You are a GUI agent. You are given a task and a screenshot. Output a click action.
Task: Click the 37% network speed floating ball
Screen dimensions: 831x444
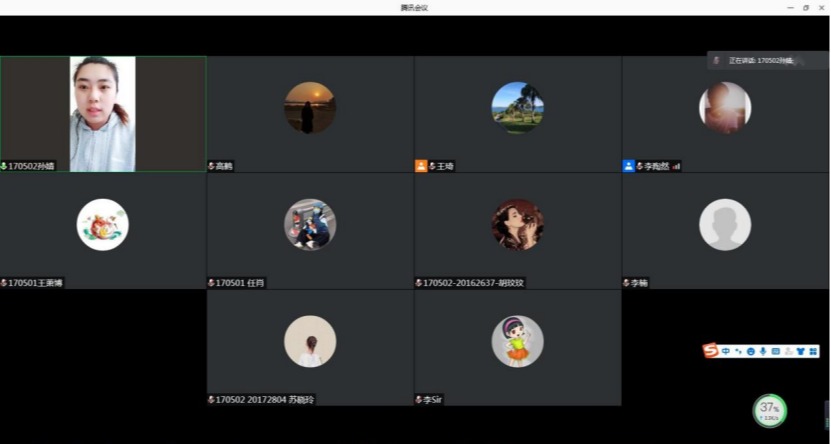pos(769,410)
